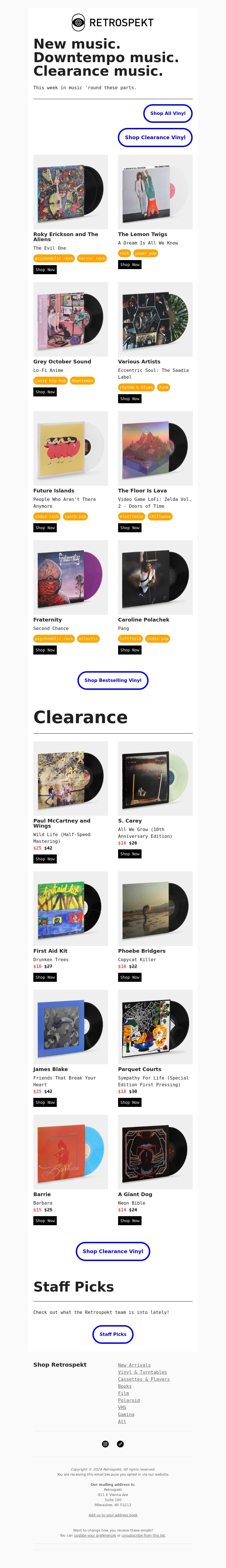226x1568 pixels.
Task: Select the chillwave genre tag
Action: (x=160, y=516)
